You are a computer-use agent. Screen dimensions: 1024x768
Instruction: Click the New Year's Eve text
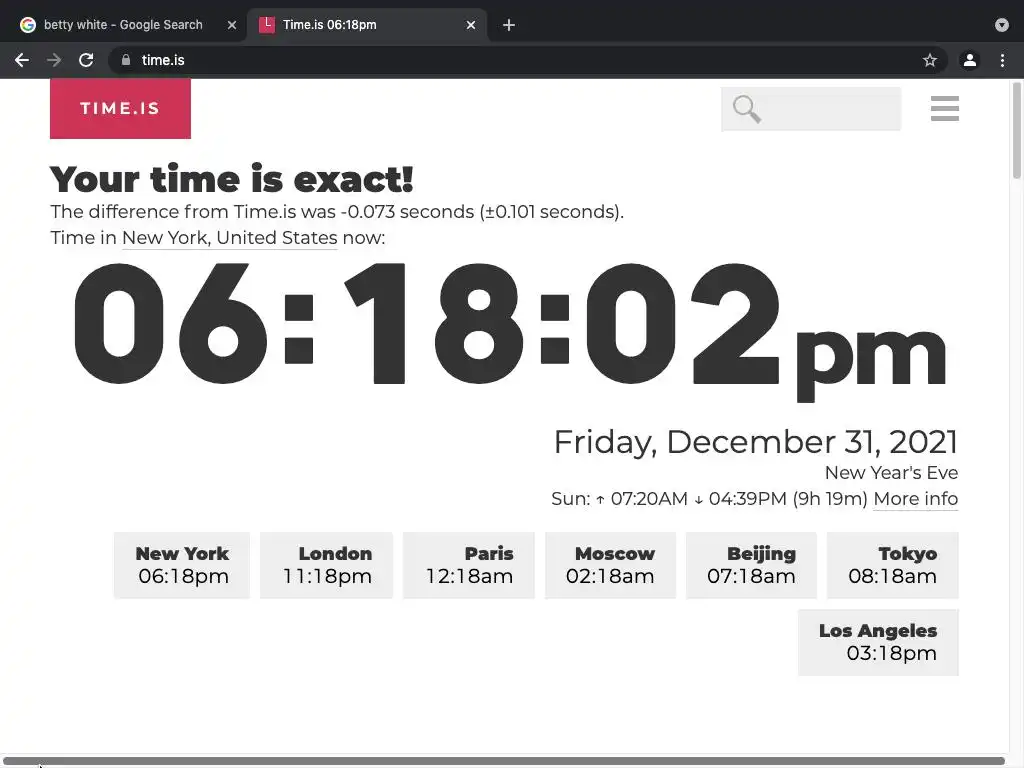(x=891, y=473)
